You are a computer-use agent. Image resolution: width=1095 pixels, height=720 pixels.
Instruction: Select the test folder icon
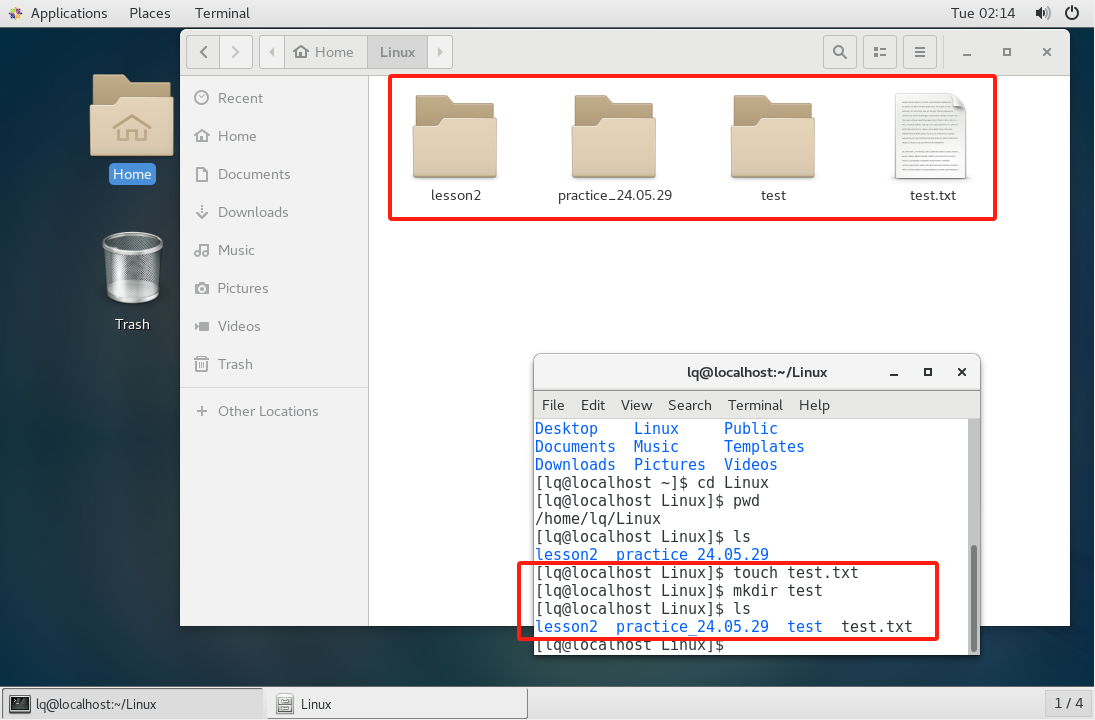tap(773, 136)
